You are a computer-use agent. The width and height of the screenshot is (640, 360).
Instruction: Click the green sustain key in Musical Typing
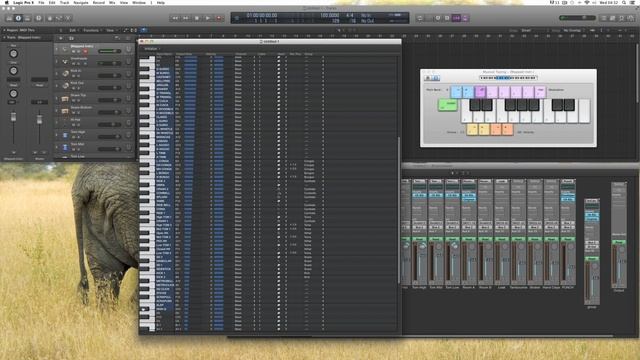pyautogui.click(x=448, y=105)
